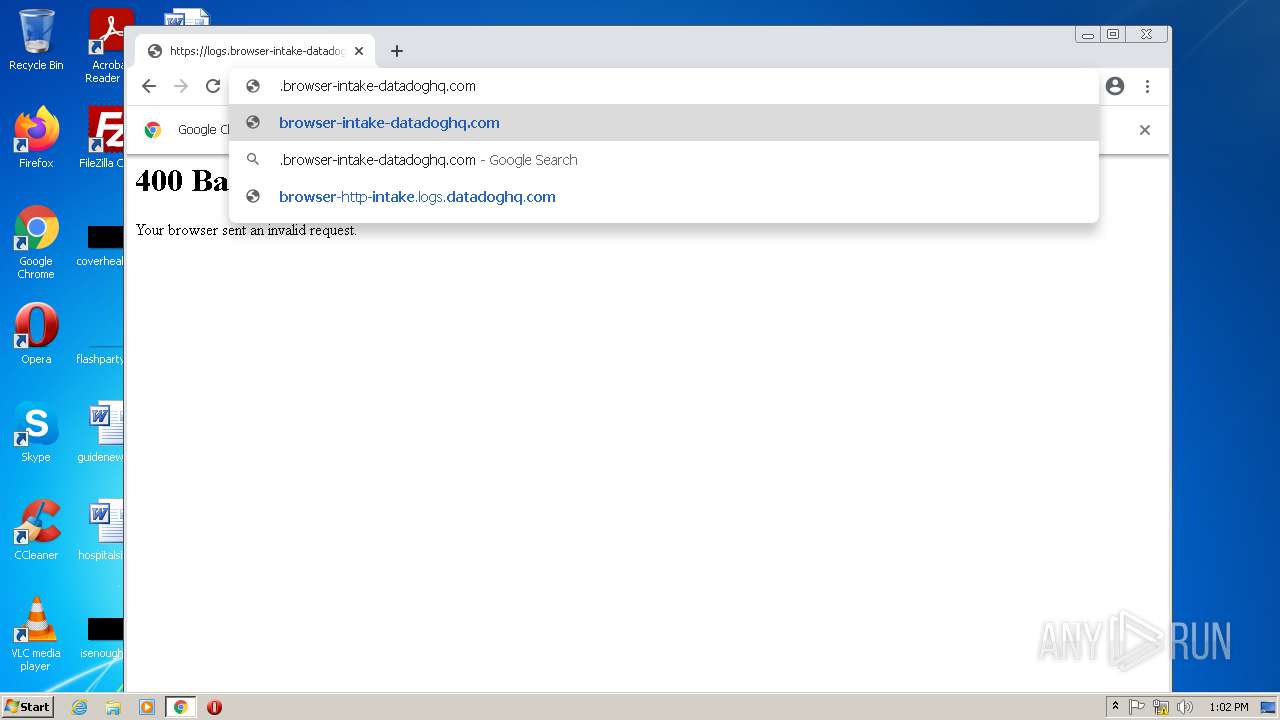Image resolution: width=1280 pixels, height=720 pixels.
Task: Launch the Google Chrome desktop shortcut
Action: pyautogui.click(x=36, y=243)
